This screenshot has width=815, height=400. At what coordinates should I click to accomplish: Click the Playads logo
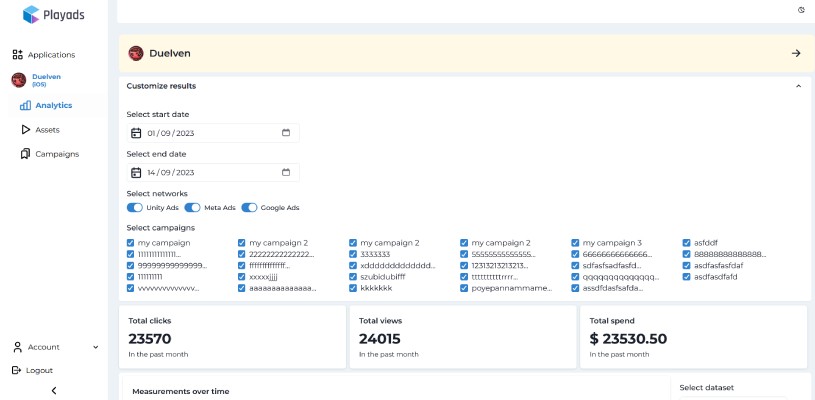click(x=54, y=15)
